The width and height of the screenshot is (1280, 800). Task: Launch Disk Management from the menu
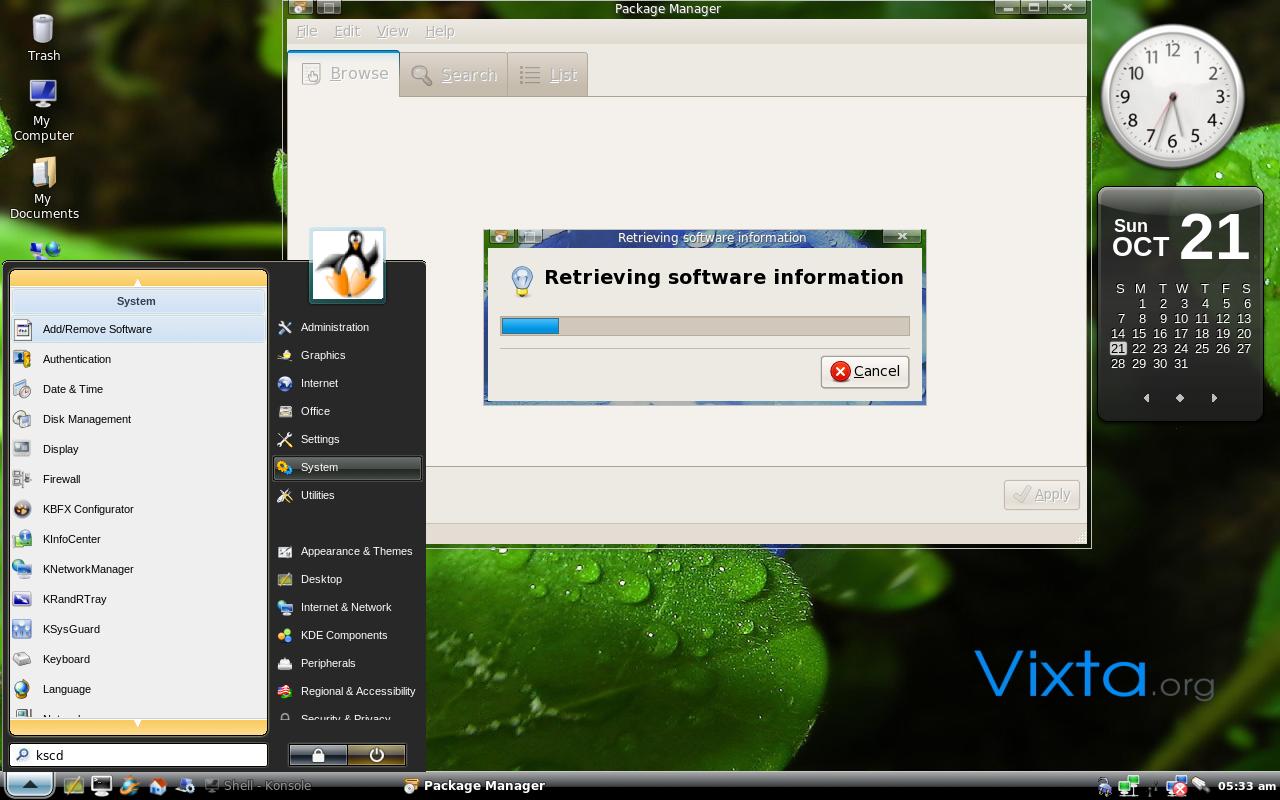click(138, 419)
